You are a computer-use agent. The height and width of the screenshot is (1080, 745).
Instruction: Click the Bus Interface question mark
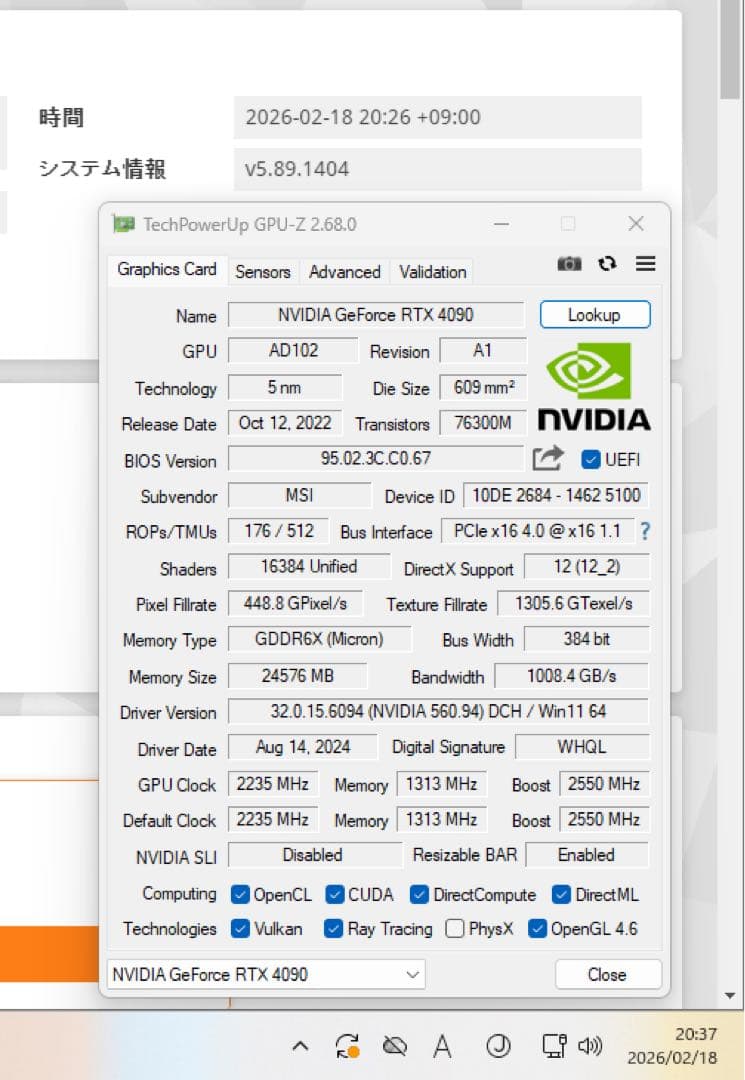[x=644, y=531]
